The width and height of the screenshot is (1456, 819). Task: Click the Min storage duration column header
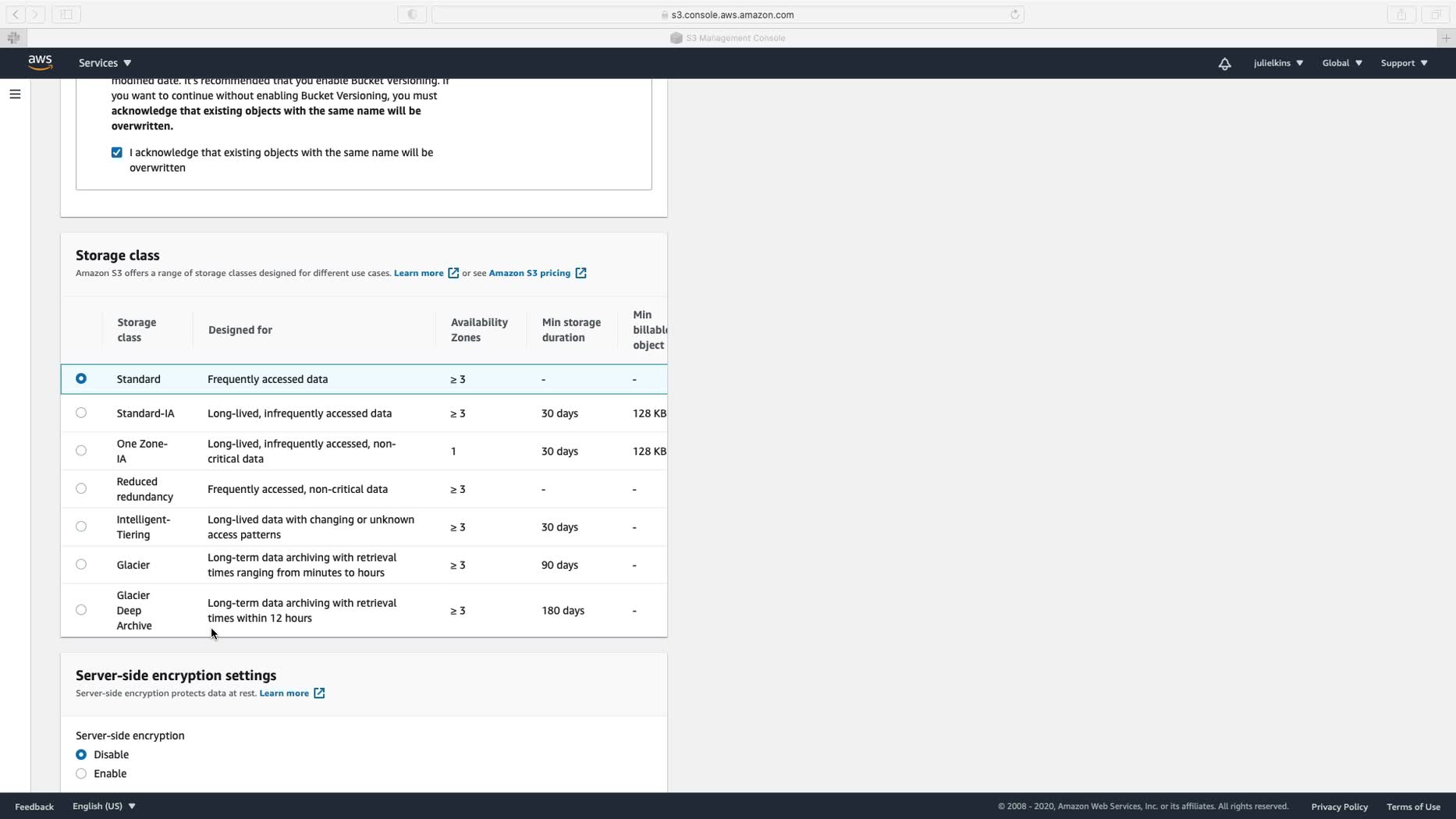(571, 330)
